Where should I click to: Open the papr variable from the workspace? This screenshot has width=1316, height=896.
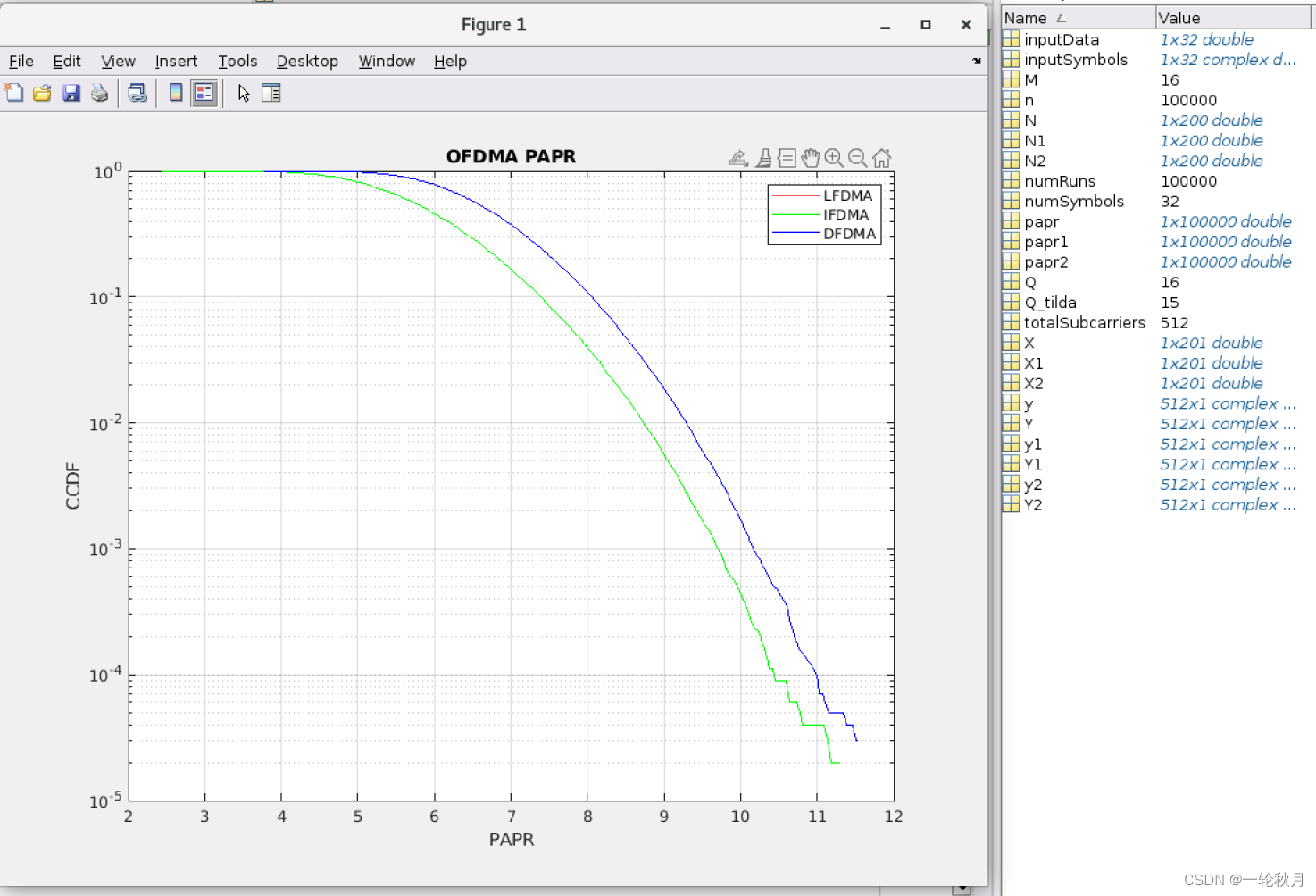(x=1042, y=221)
